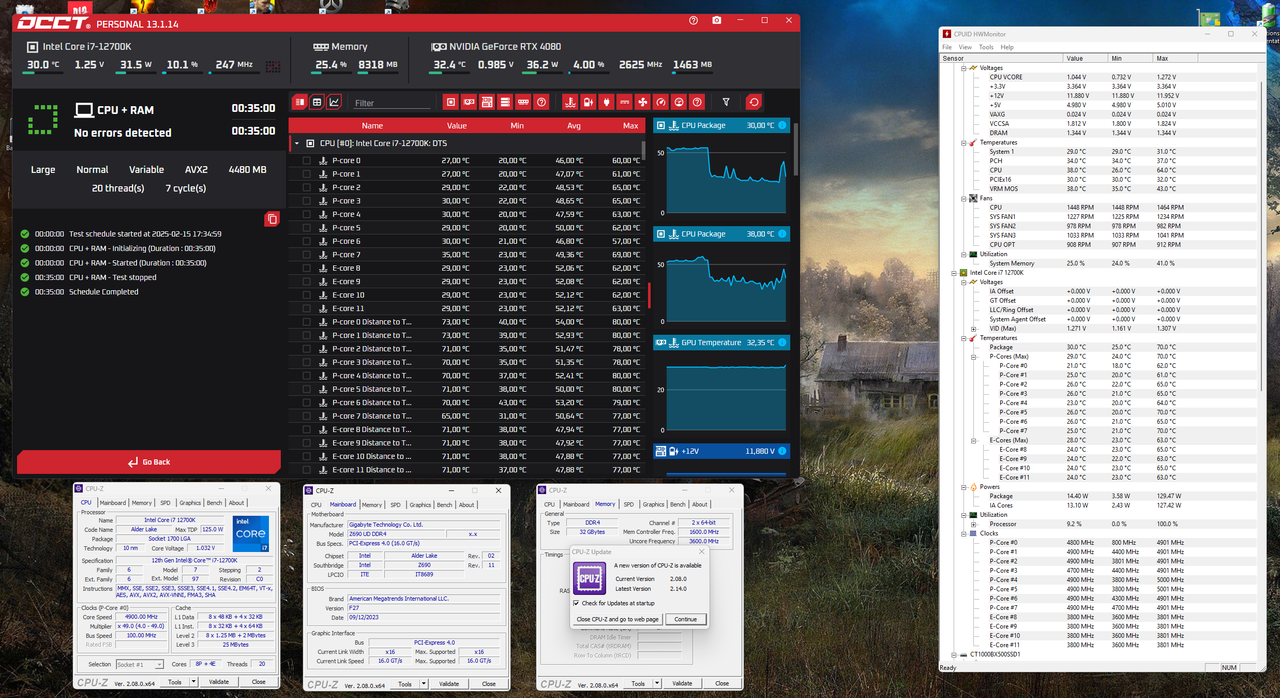
Task: Click info icon on CPU Package 38°C graph
Action: pyautogui.click(x=783, y=234)
